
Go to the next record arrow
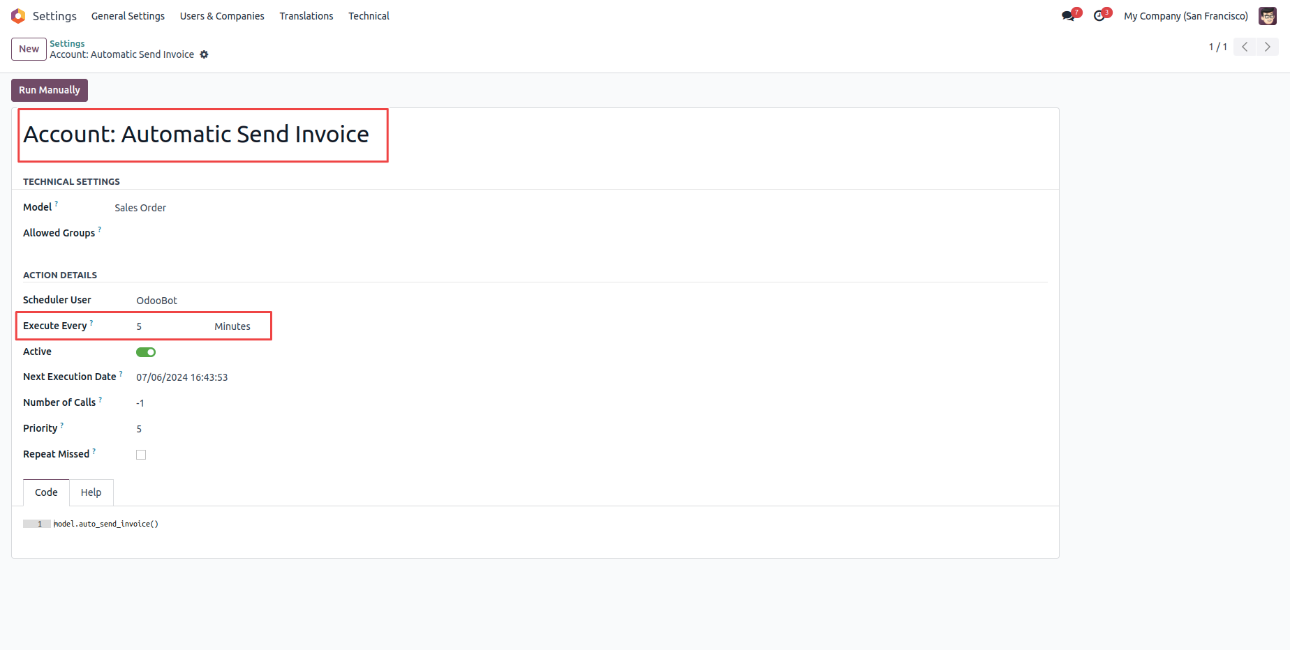[1268, 47]
